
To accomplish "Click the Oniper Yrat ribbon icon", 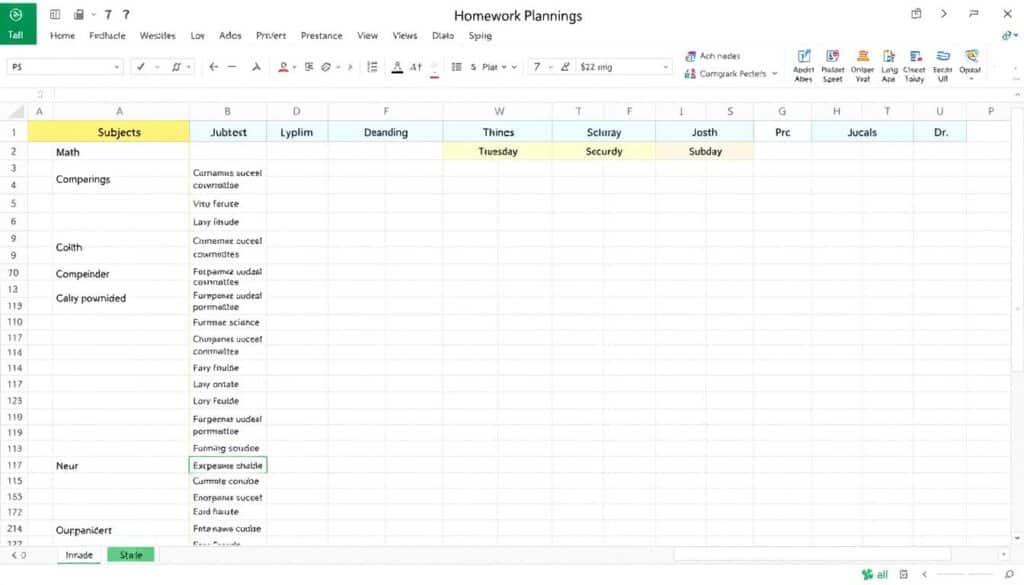I will pos(863,66).
